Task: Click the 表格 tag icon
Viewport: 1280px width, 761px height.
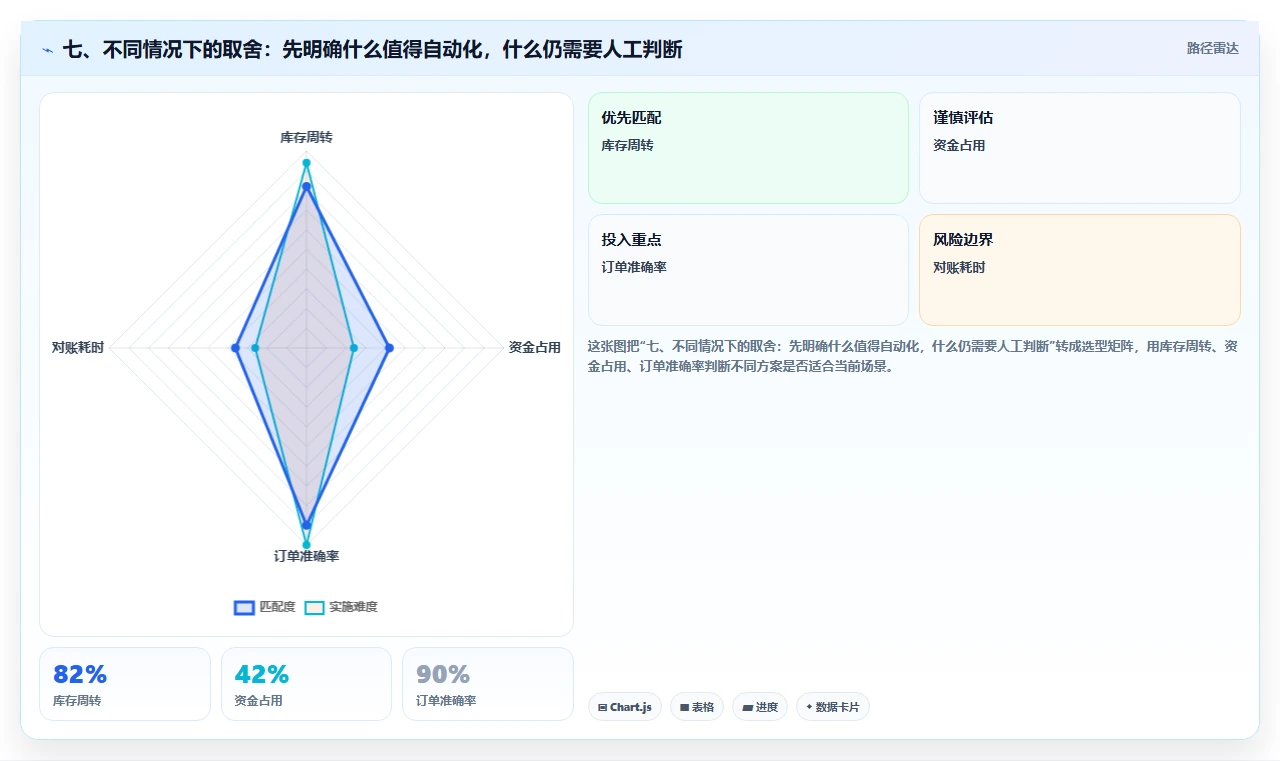Action: (684, 707)
